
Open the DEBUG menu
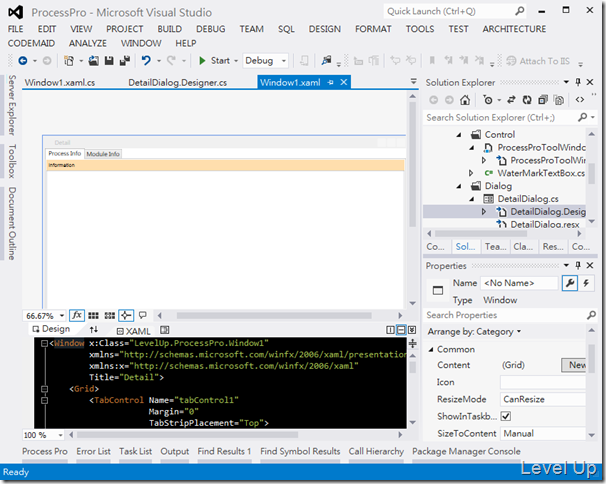[x=210, y=29]
